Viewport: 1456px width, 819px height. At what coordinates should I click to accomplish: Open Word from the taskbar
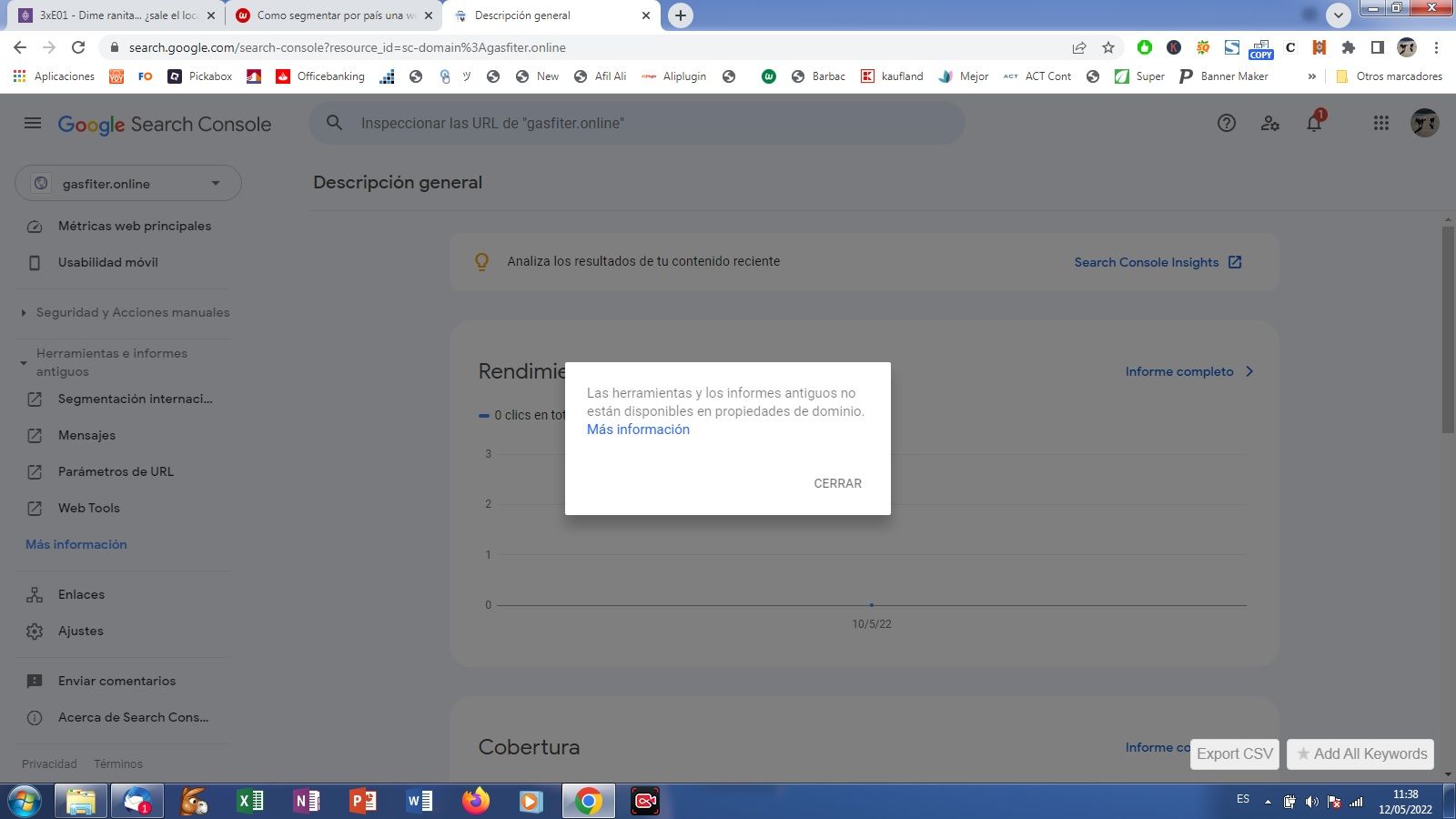pyautogui.click(x=419, y=801)
